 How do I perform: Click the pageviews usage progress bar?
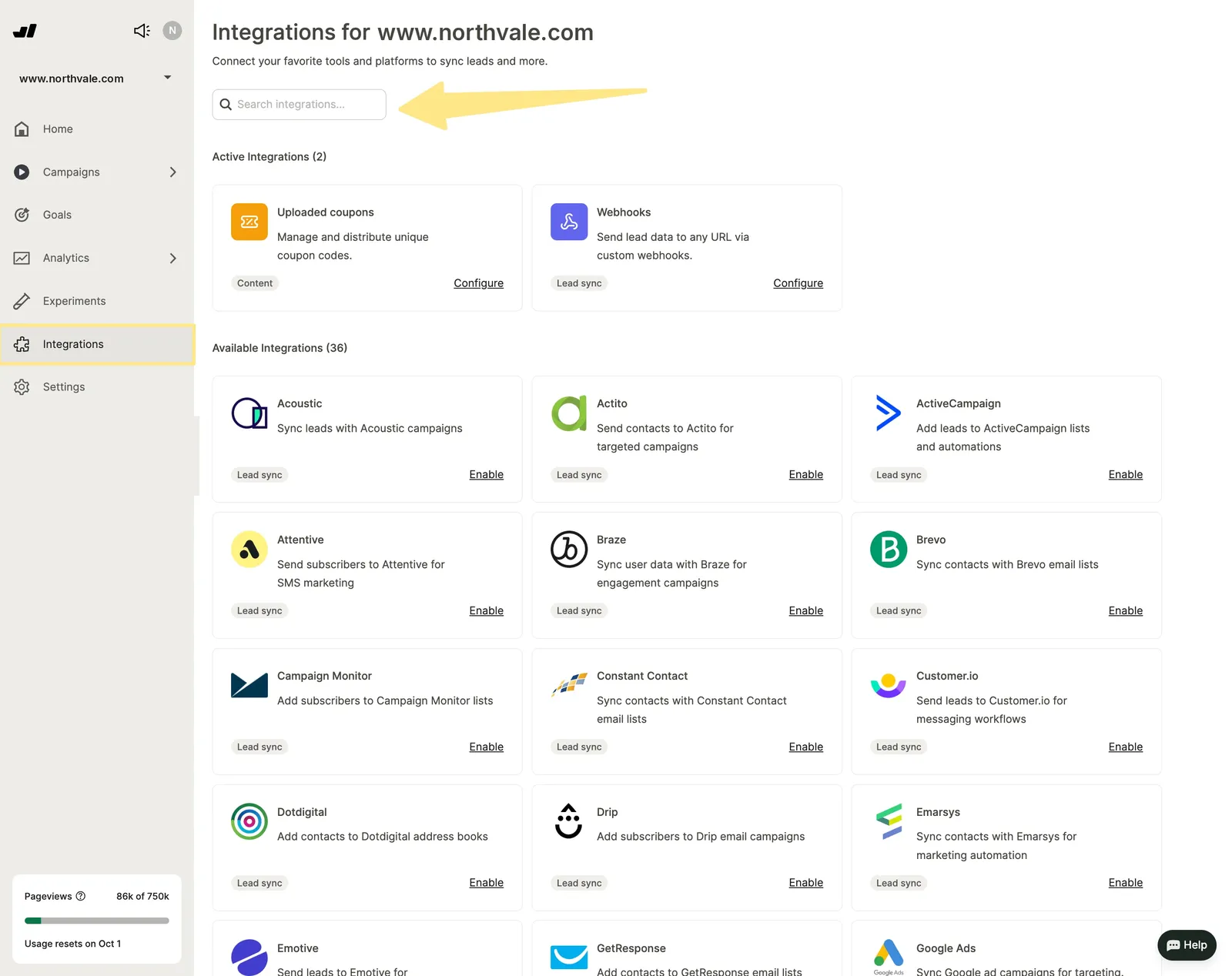[97, 921]
